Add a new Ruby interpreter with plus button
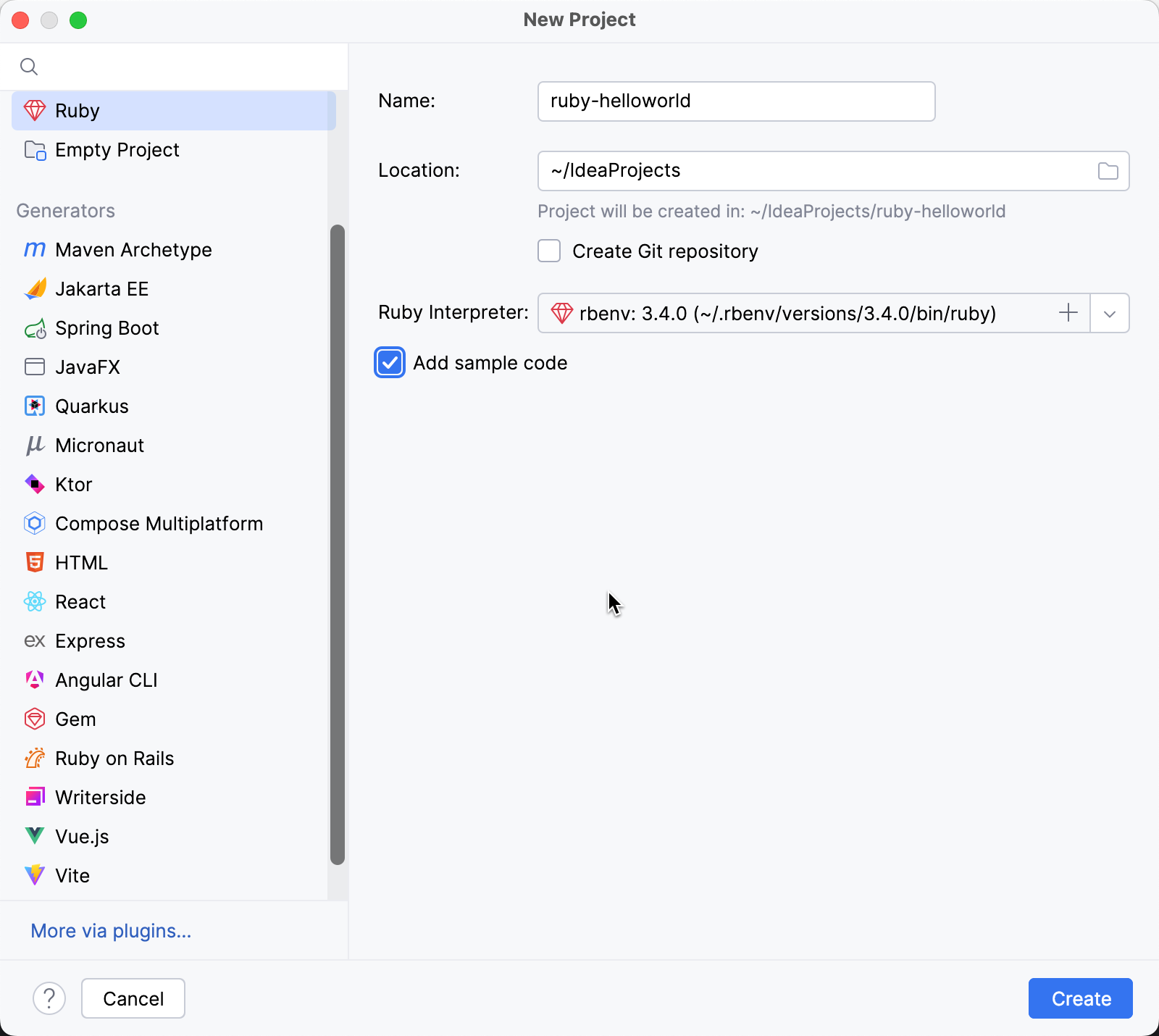The image size is (1159, 1036). 1068,313
